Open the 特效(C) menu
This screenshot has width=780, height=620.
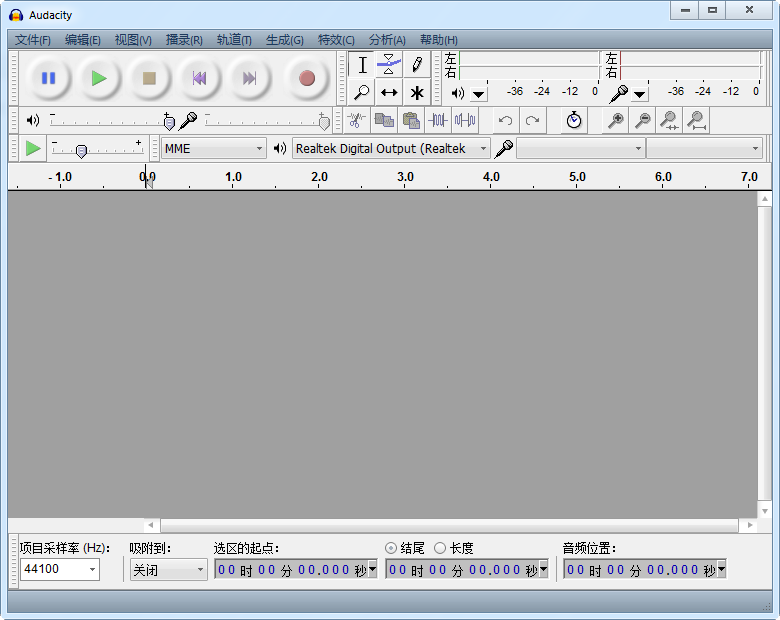336,40
